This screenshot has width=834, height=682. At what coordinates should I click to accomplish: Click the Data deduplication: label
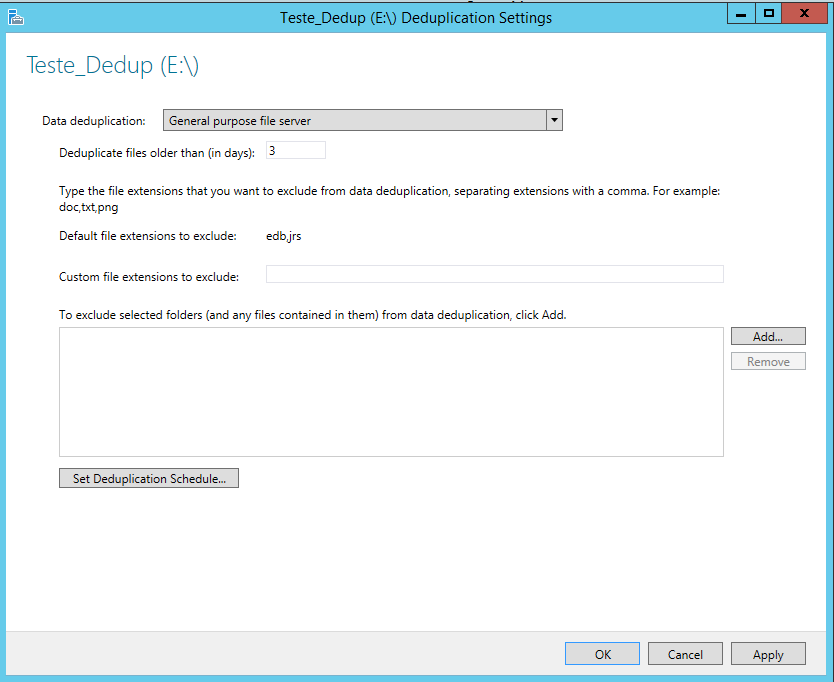94,121
